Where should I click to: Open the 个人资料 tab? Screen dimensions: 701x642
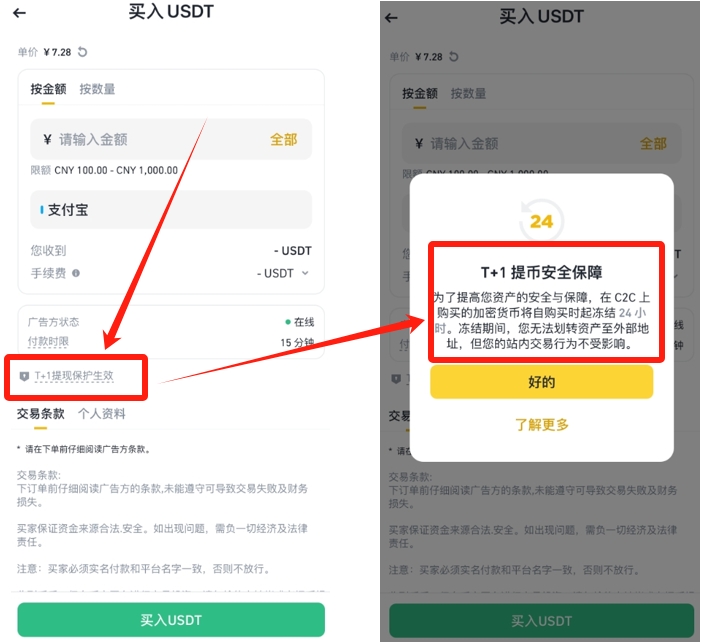click(x=102, y=414)
